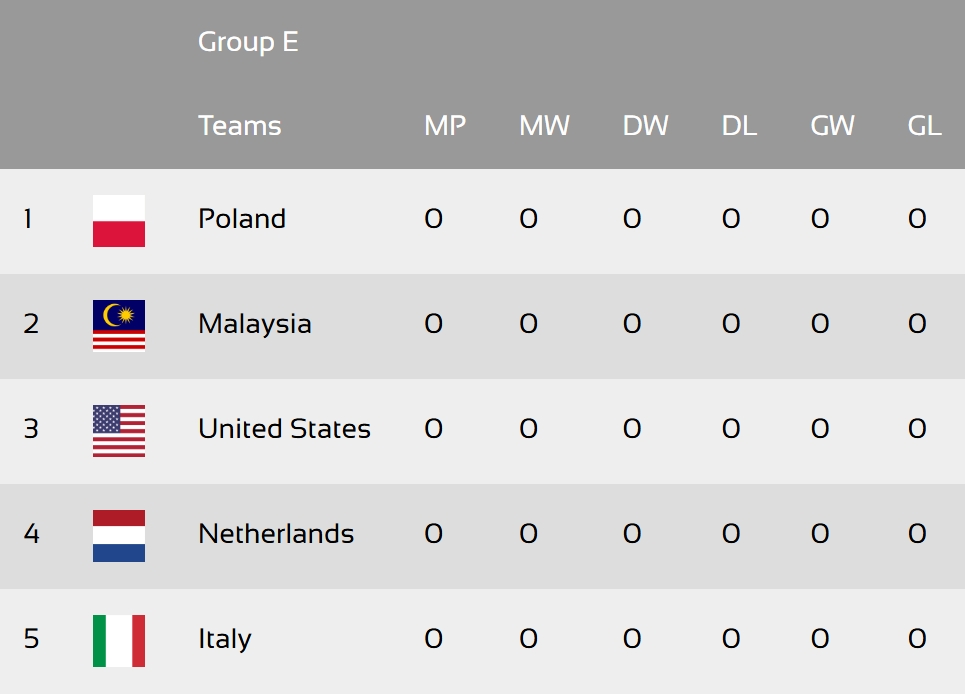Click the United States flag icon
Viewport: 965px width, 696px height.
point(119,431)
